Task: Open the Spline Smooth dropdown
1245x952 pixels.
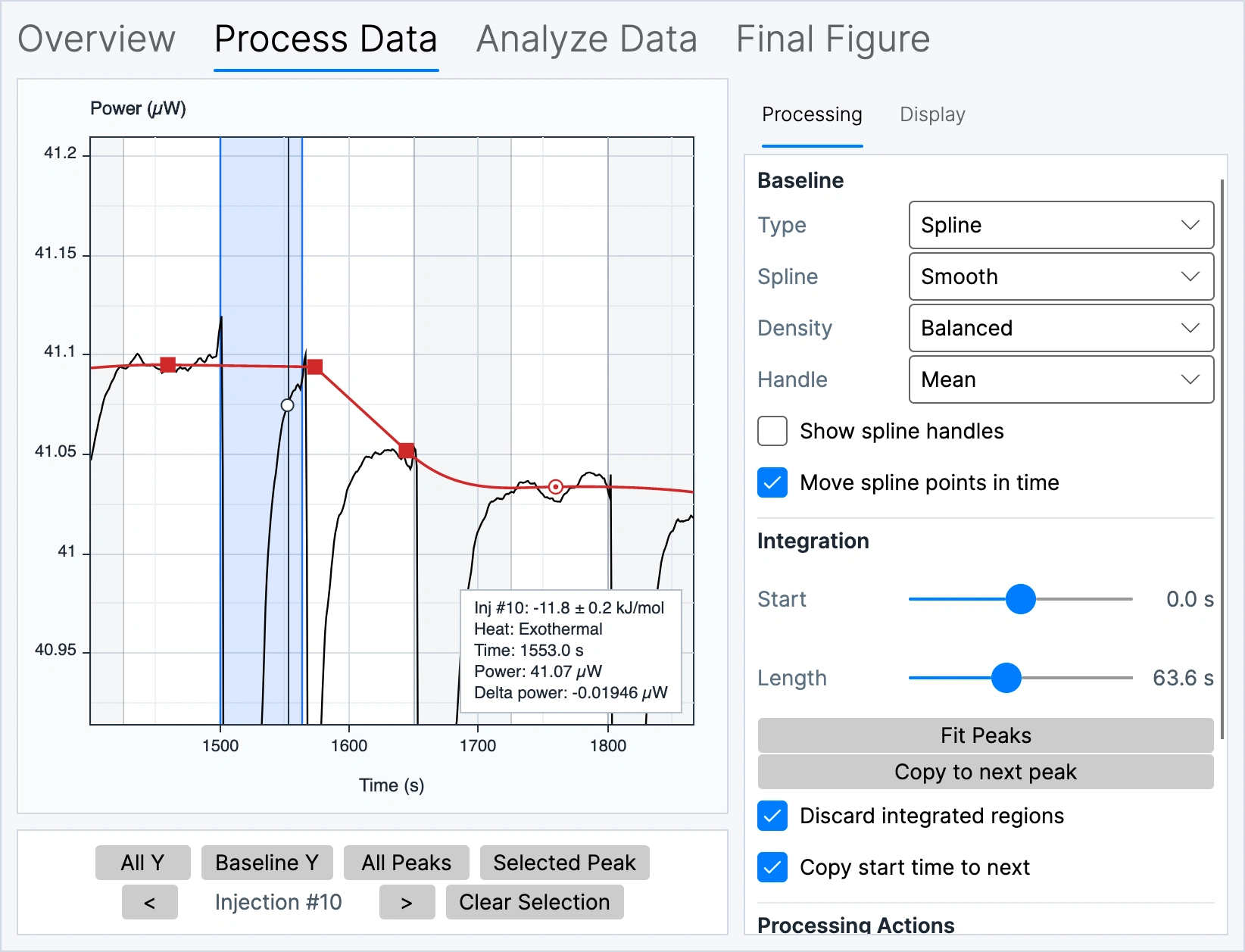Action: pos(1061,276)
